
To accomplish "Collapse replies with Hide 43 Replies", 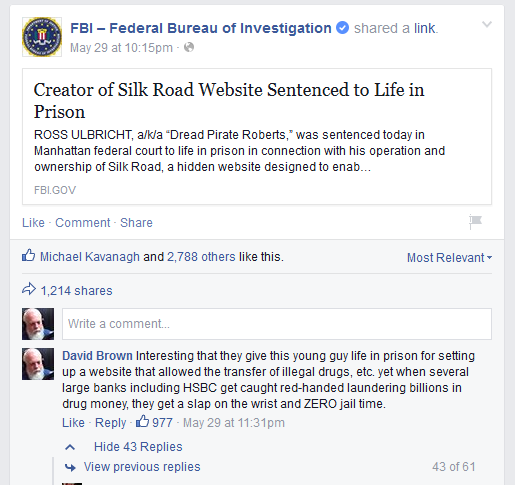I will pos(138,447).
